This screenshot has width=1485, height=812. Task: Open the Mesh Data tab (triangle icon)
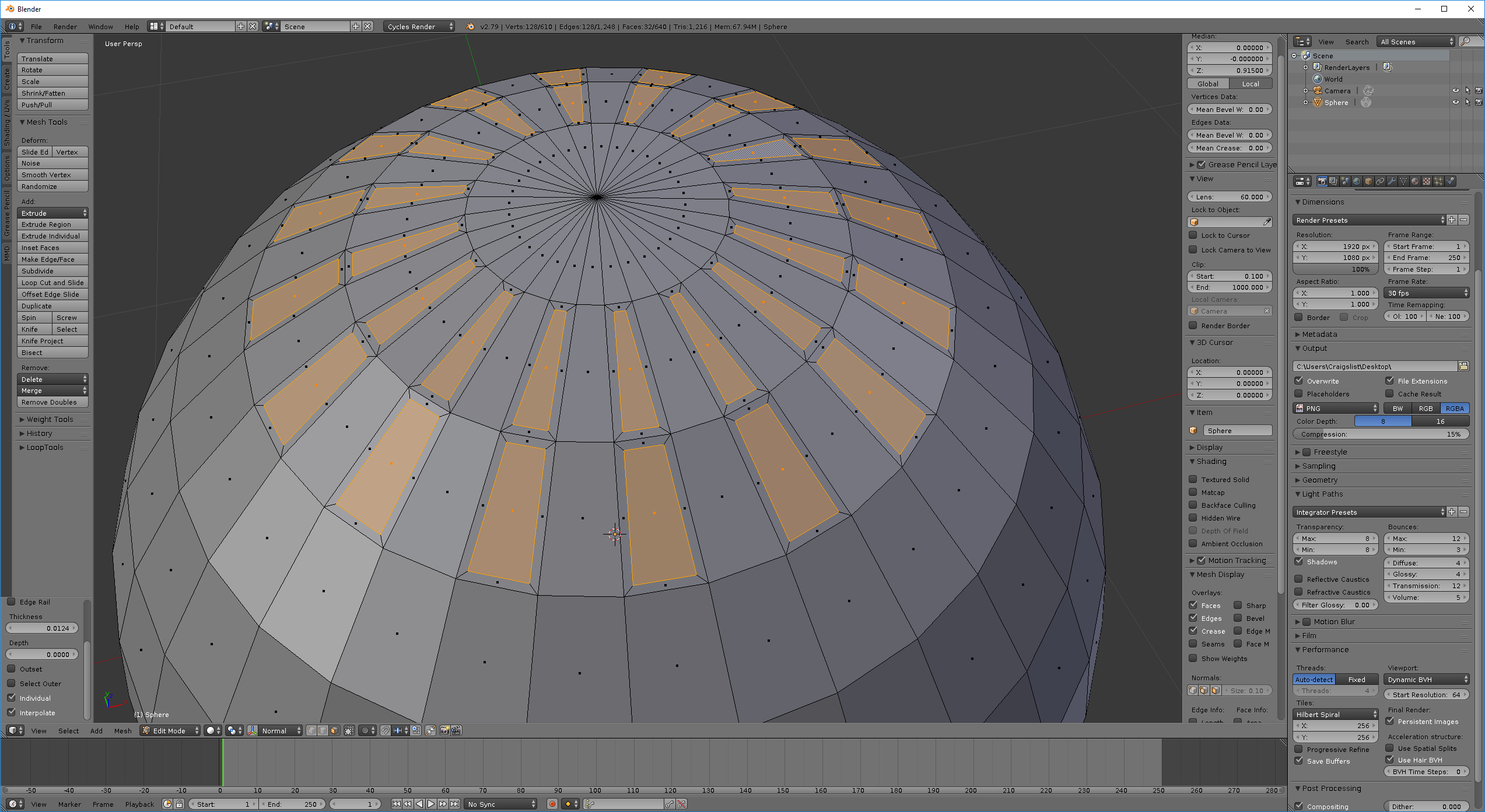click(1403, 181)
